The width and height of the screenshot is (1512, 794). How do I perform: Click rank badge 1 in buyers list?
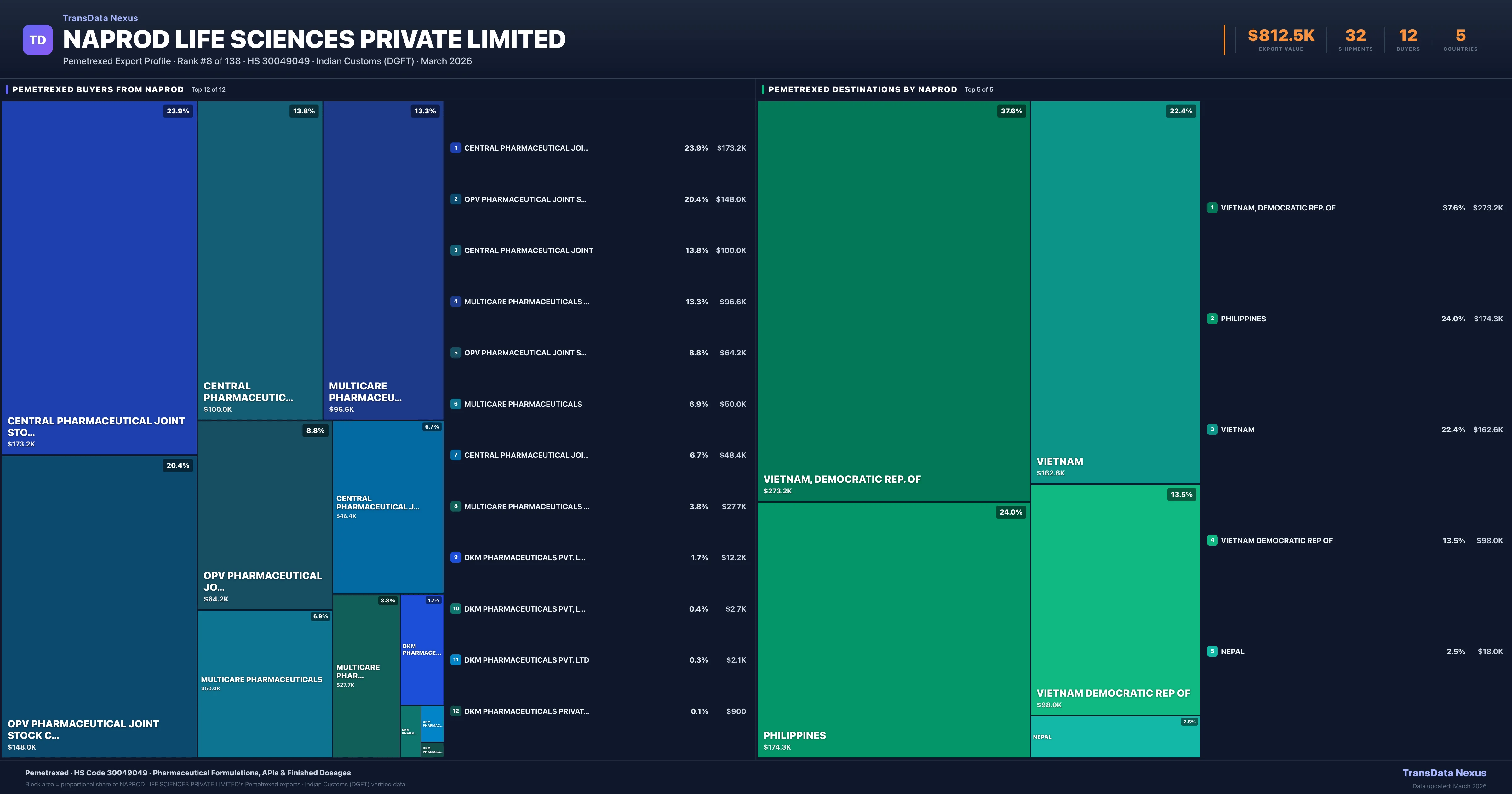click(x=455, y=148)
